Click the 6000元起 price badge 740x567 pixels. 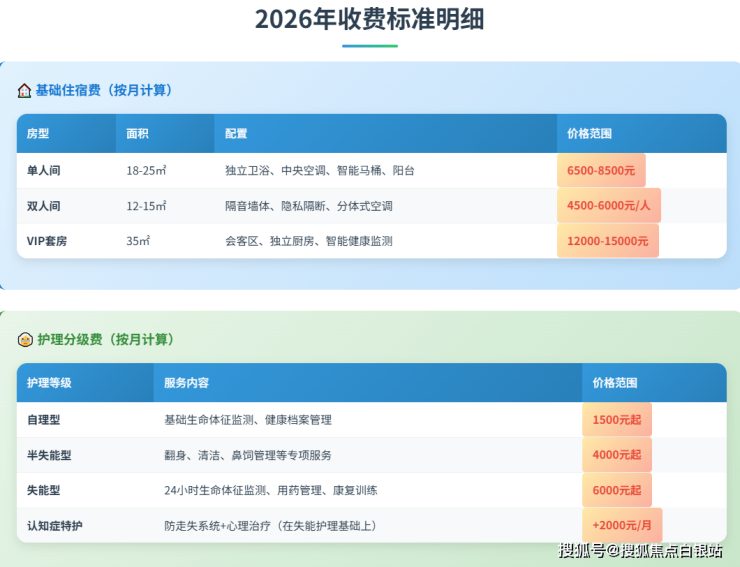616,490
